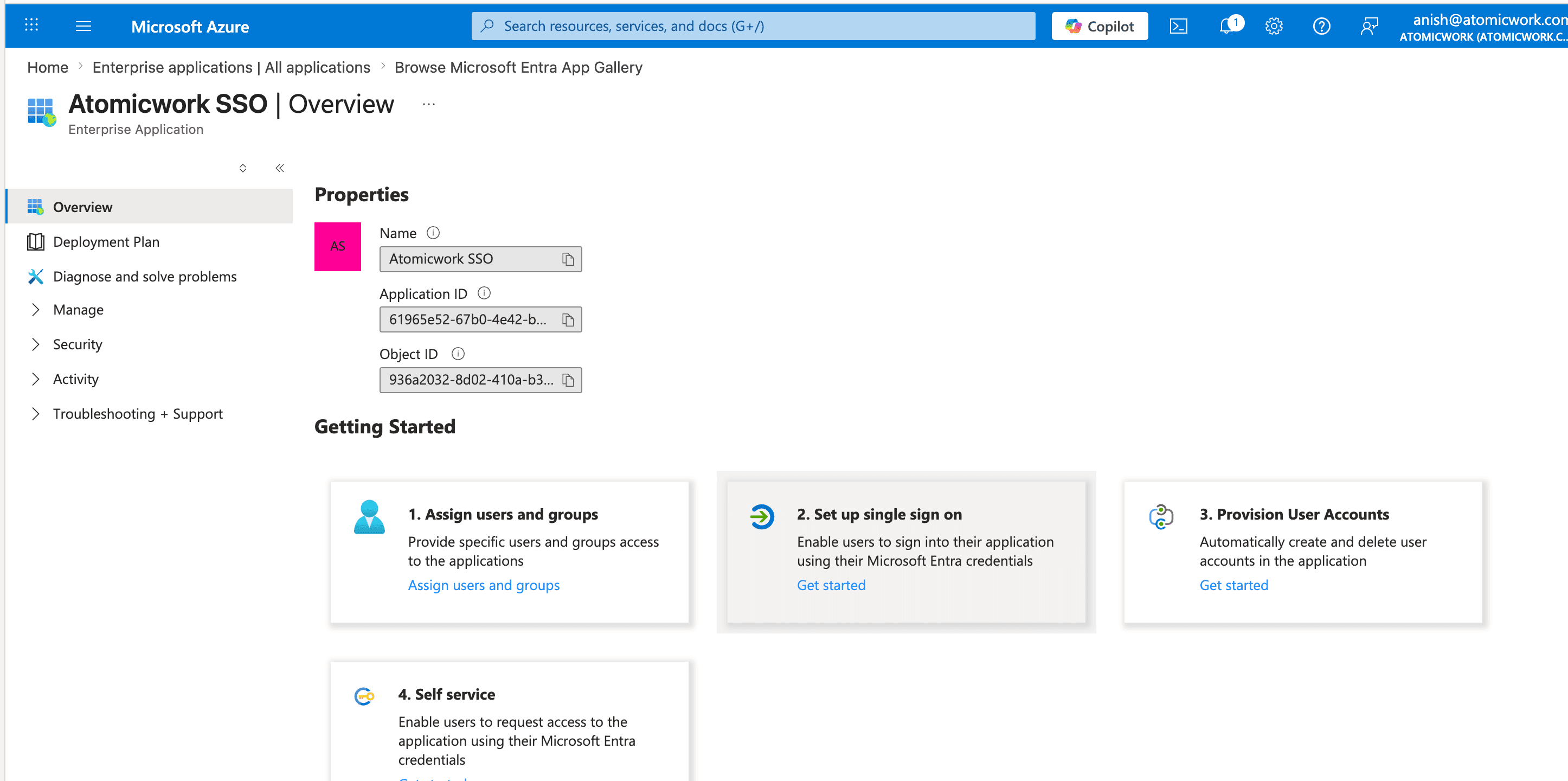Viewport: 1568px width, 781px height.
Task: Open Cloud Shell from the top bar
Action: (x=1178, y=26)
